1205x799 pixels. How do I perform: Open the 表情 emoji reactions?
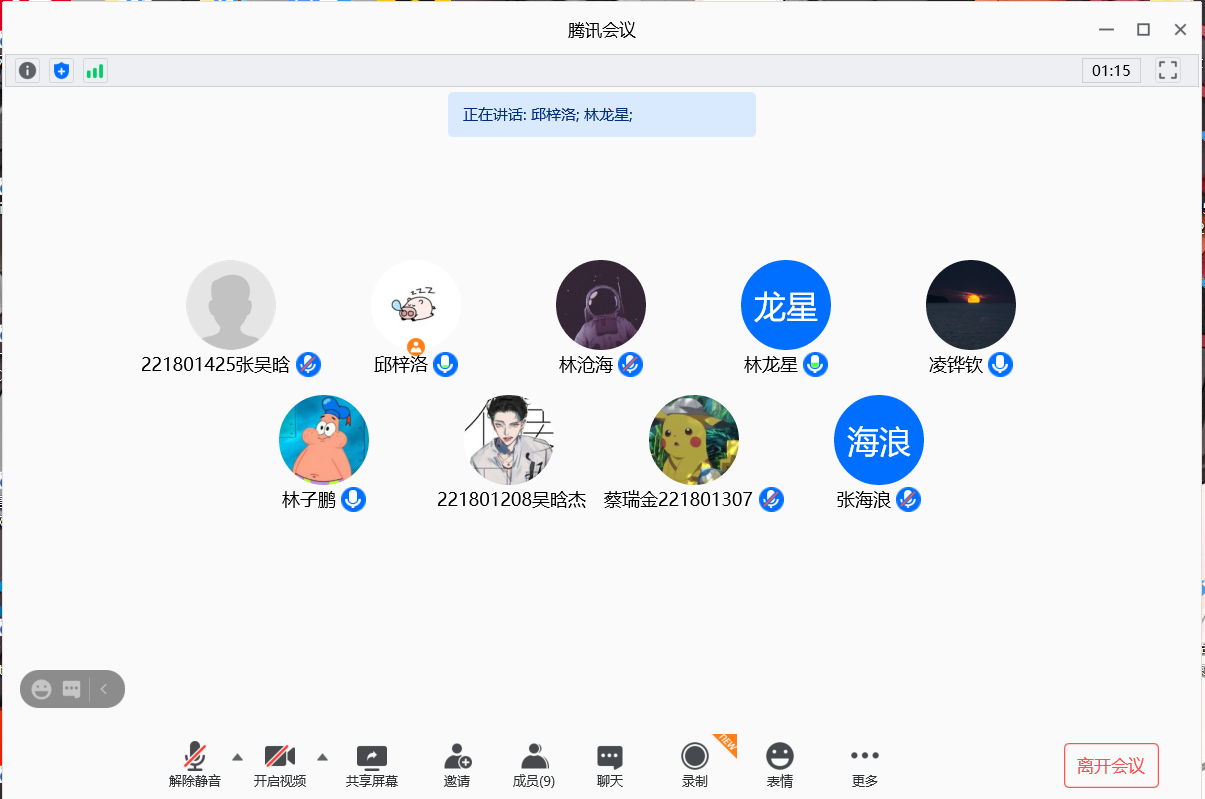point(780,766)
